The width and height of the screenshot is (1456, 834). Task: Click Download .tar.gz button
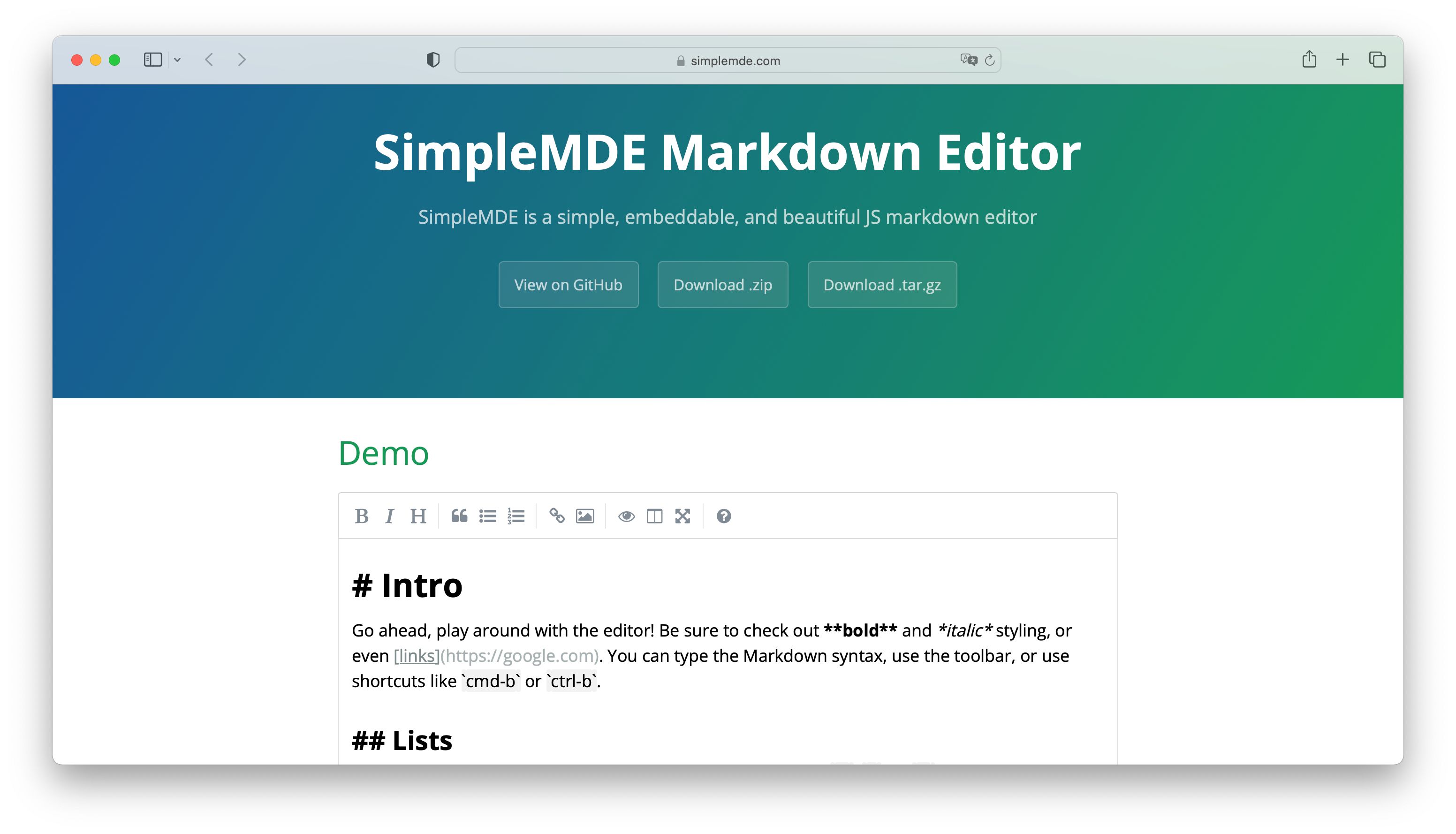click(x=881, y=285)
